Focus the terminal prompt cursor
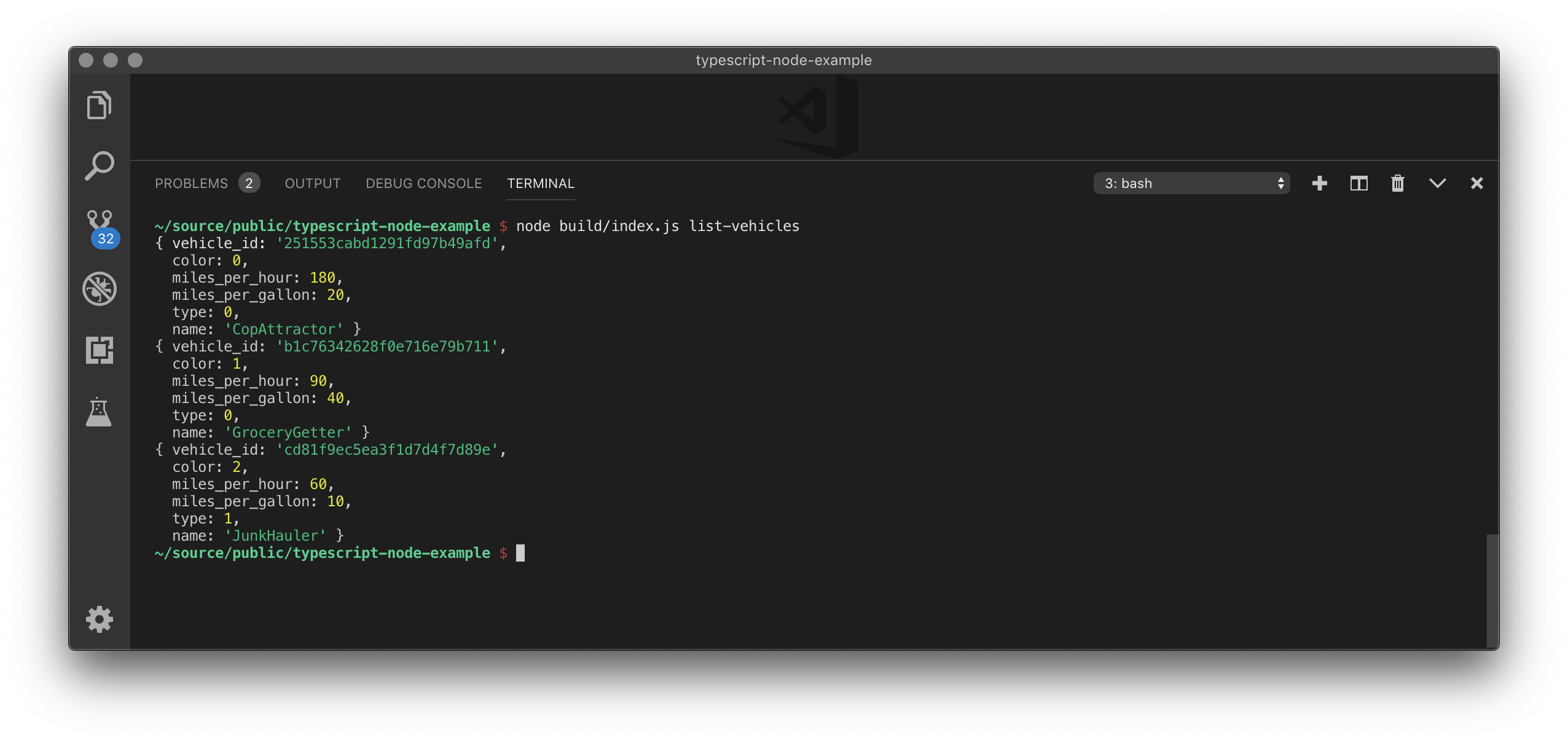 coord(520,553)
